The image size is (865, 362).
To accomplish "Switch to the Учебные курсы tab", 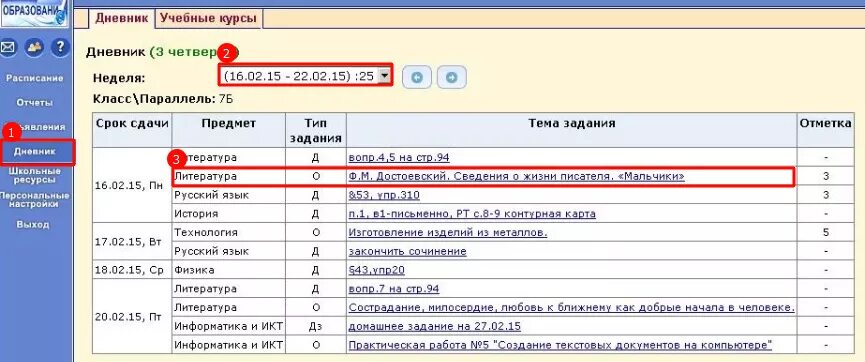I will click(x=208, y=18).
